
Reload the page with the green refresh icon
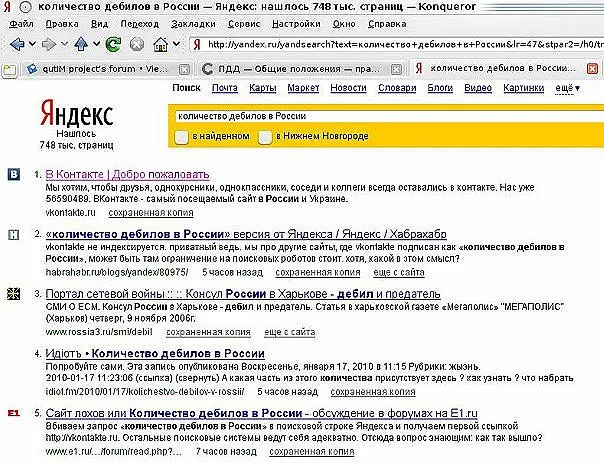pyautogui.click(x=114, y=44)
